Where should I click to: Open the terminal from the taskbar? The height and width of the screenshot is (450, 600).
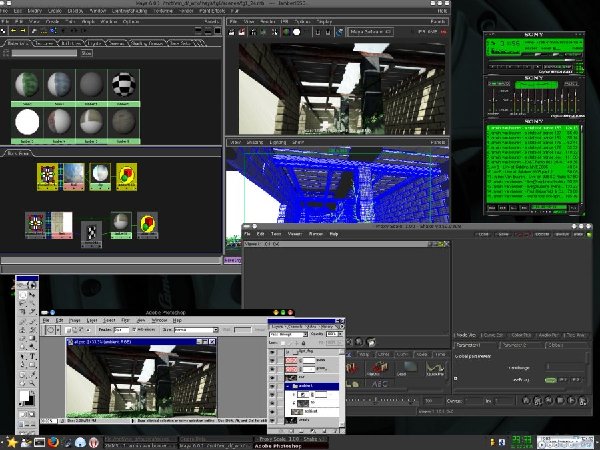(39, 442)
